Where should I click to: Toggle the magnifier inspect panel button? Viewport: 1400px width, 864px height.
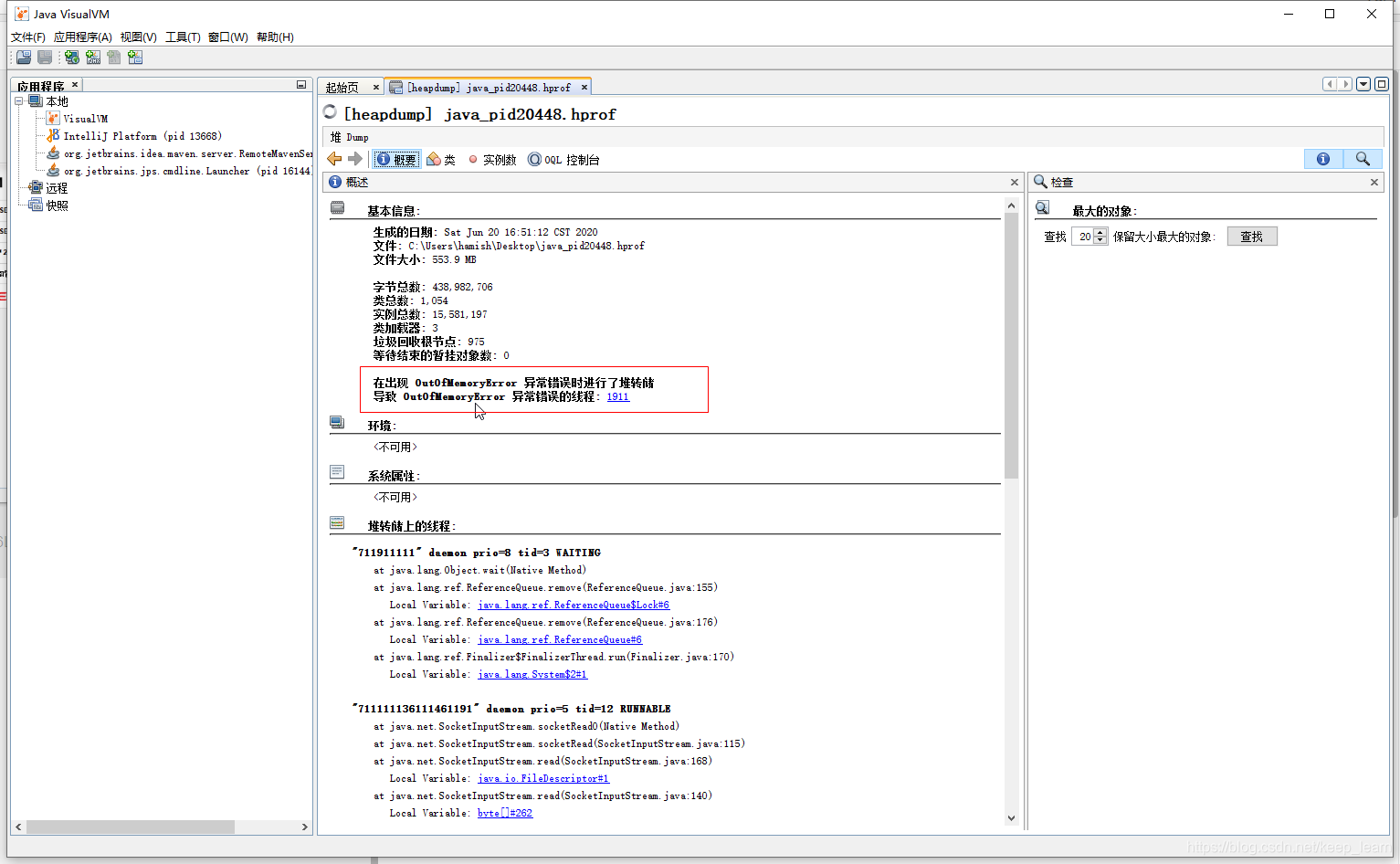point(1363,159)
